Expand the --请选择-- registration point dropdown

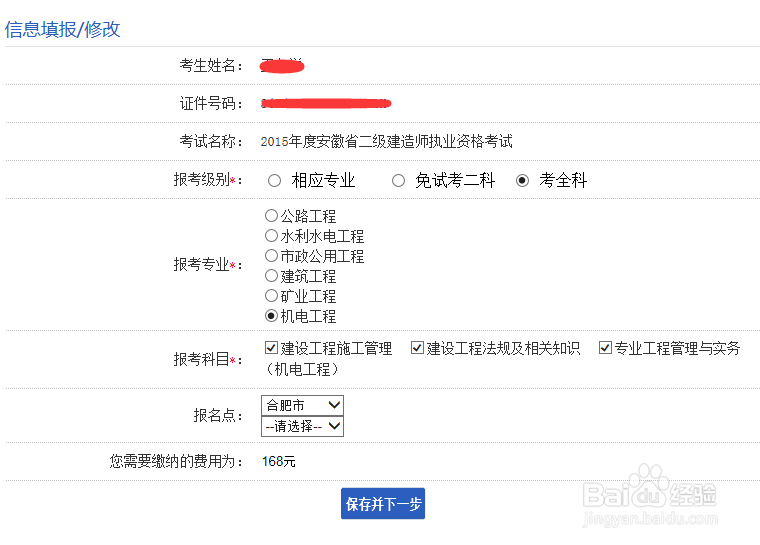coord(302,426)
